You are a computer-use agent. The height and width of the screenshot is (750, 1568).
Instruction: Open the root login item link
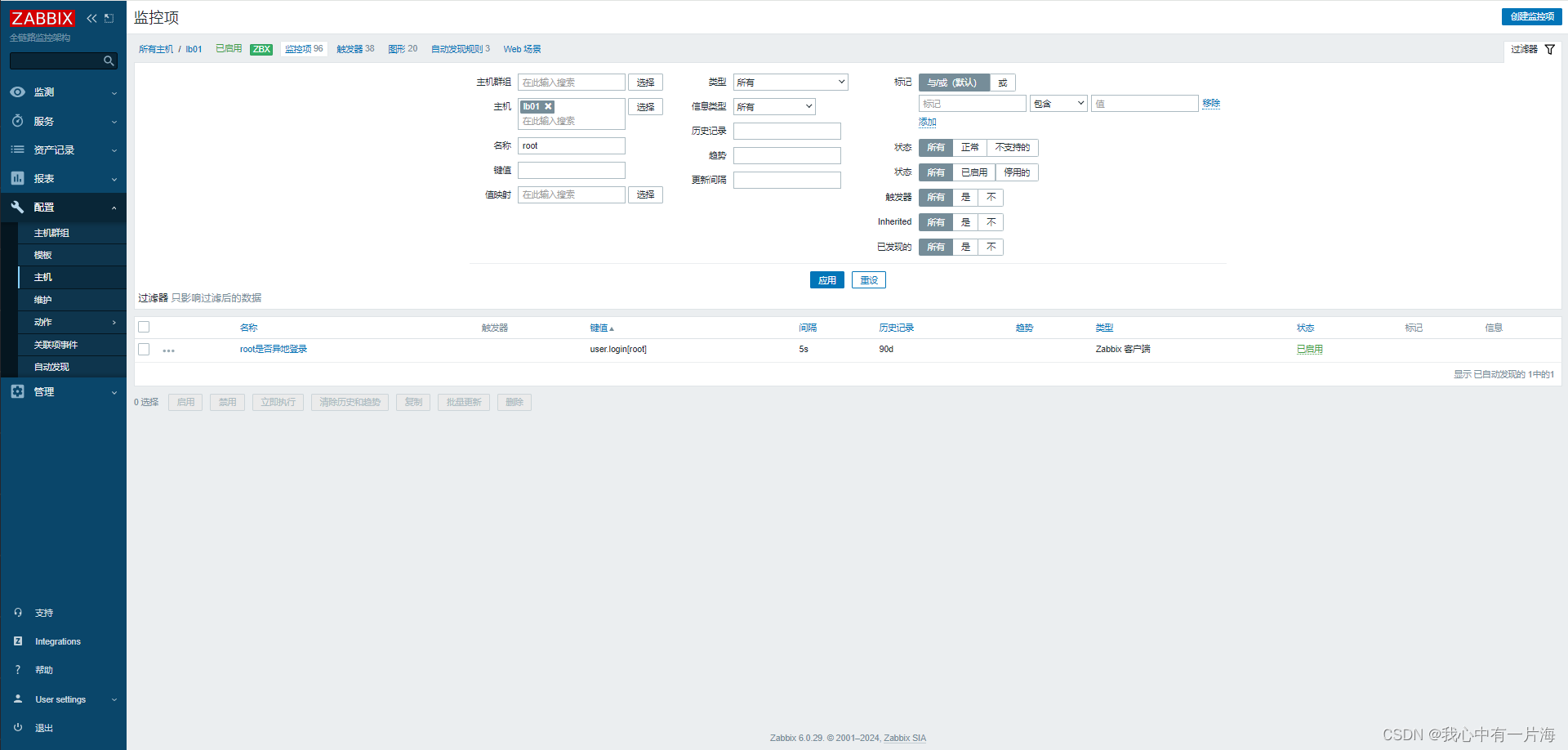(274, 349)
